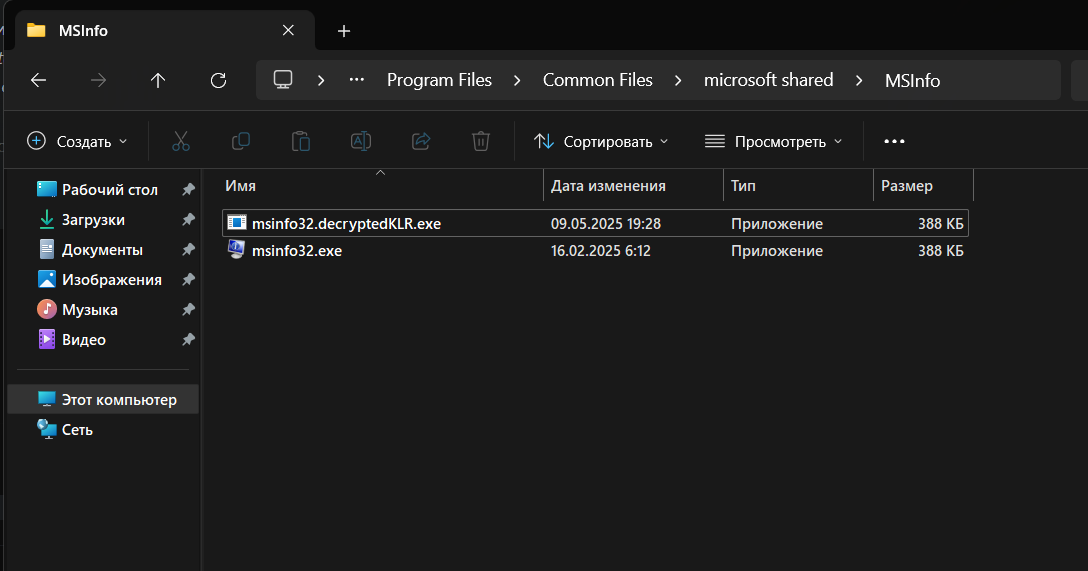Screen dimensions: 1088x571
Task: Go up one folder level
Action: point(158,80)
